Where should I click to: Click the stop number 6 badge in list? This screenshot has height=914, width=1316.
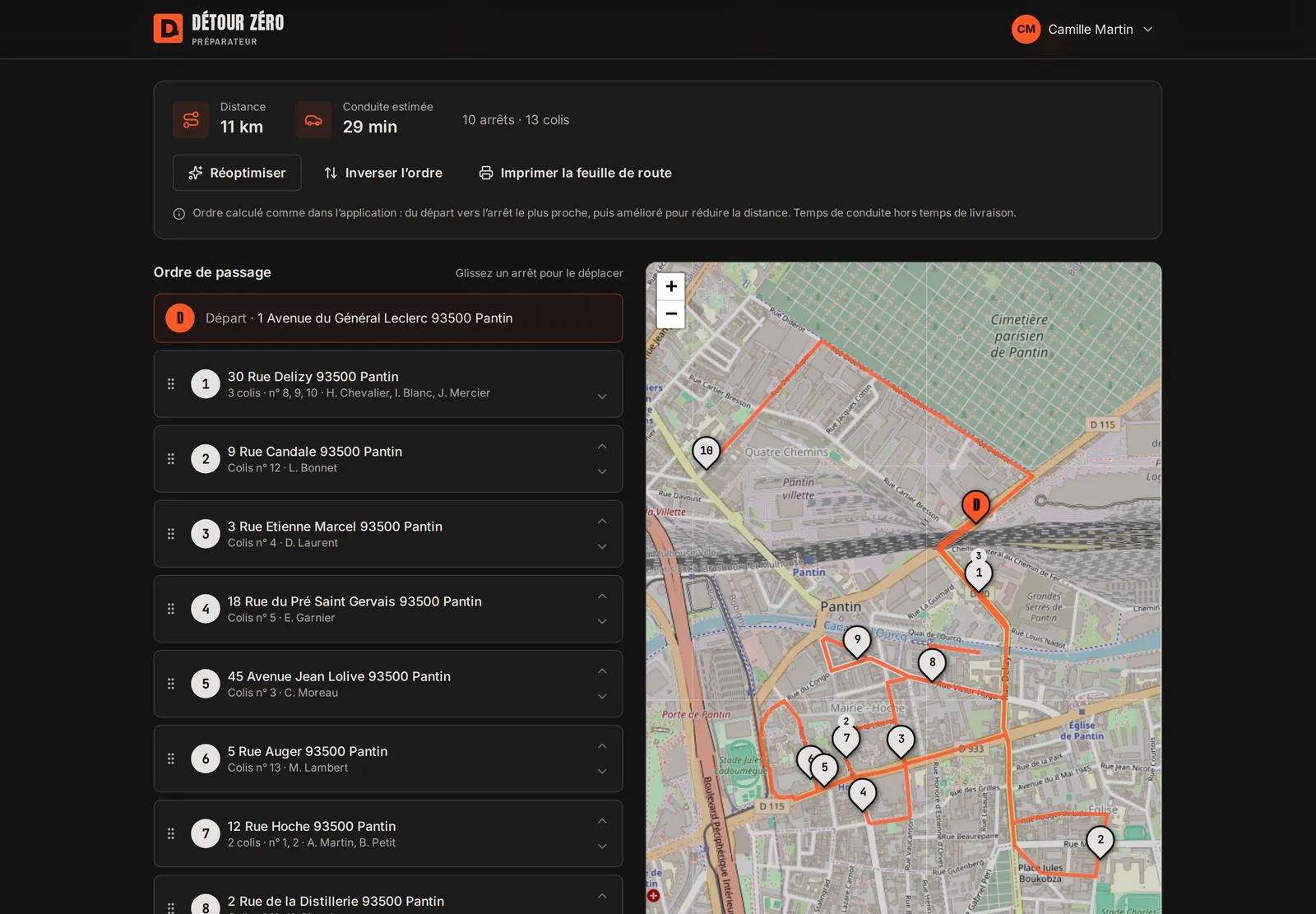coord(206,759)
